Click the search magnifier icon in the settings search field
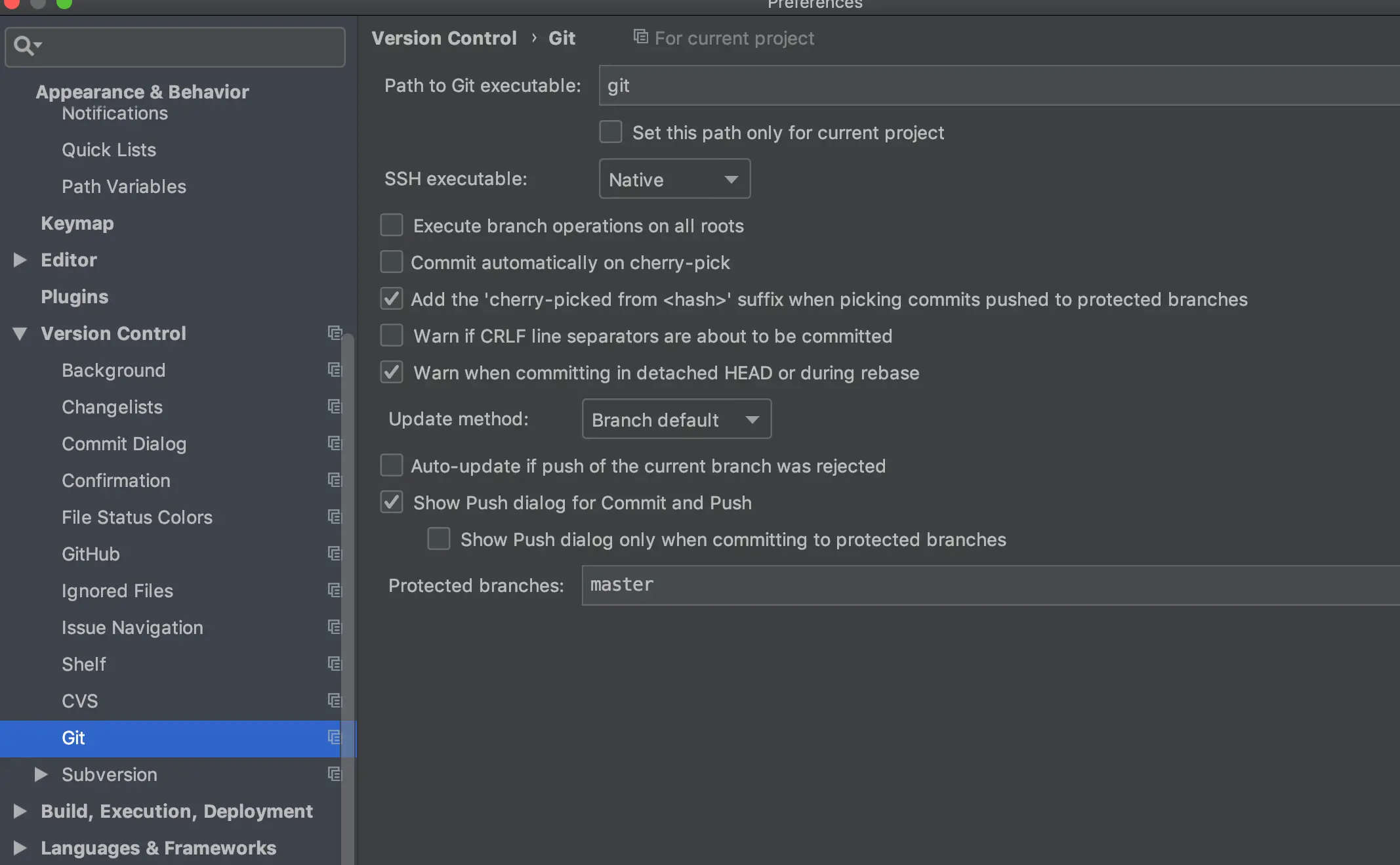The width and height of the screenshot is (1400, 865). pyautogui.click(x=25, y=46)
